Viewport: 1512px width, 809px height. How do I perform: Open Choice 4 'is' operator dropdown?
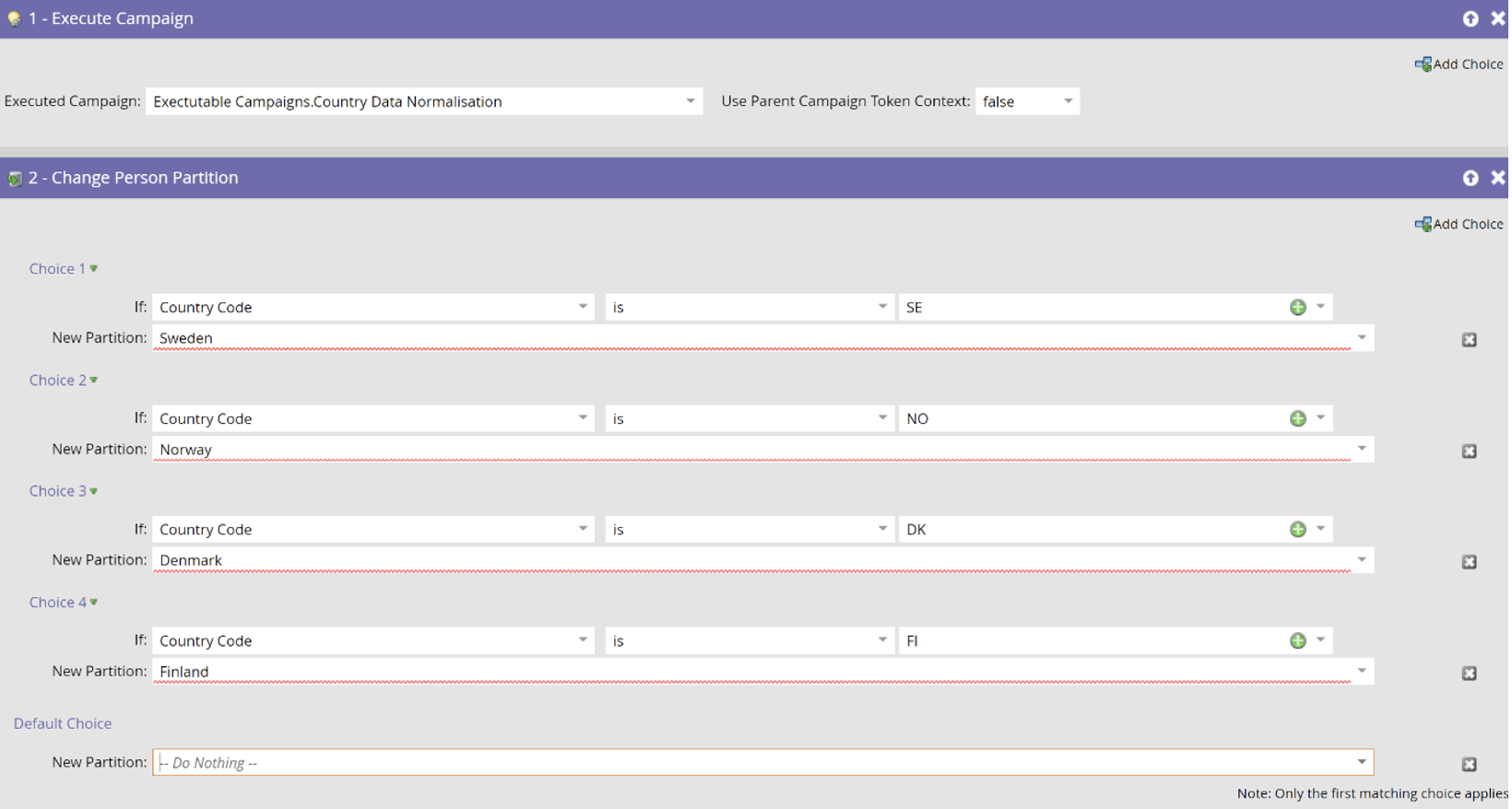pos(882,640)
